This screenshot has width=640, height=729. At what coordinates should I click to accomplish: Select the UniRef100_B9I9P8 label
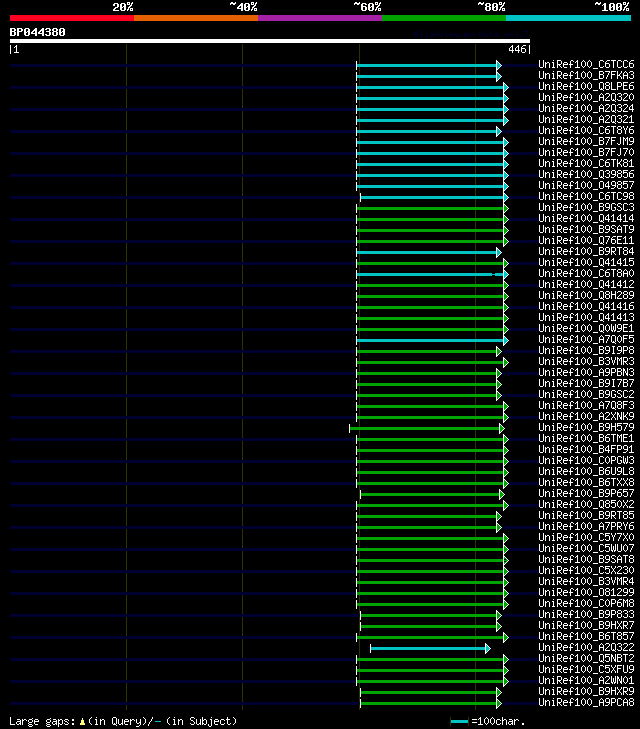tap(586, 351)
